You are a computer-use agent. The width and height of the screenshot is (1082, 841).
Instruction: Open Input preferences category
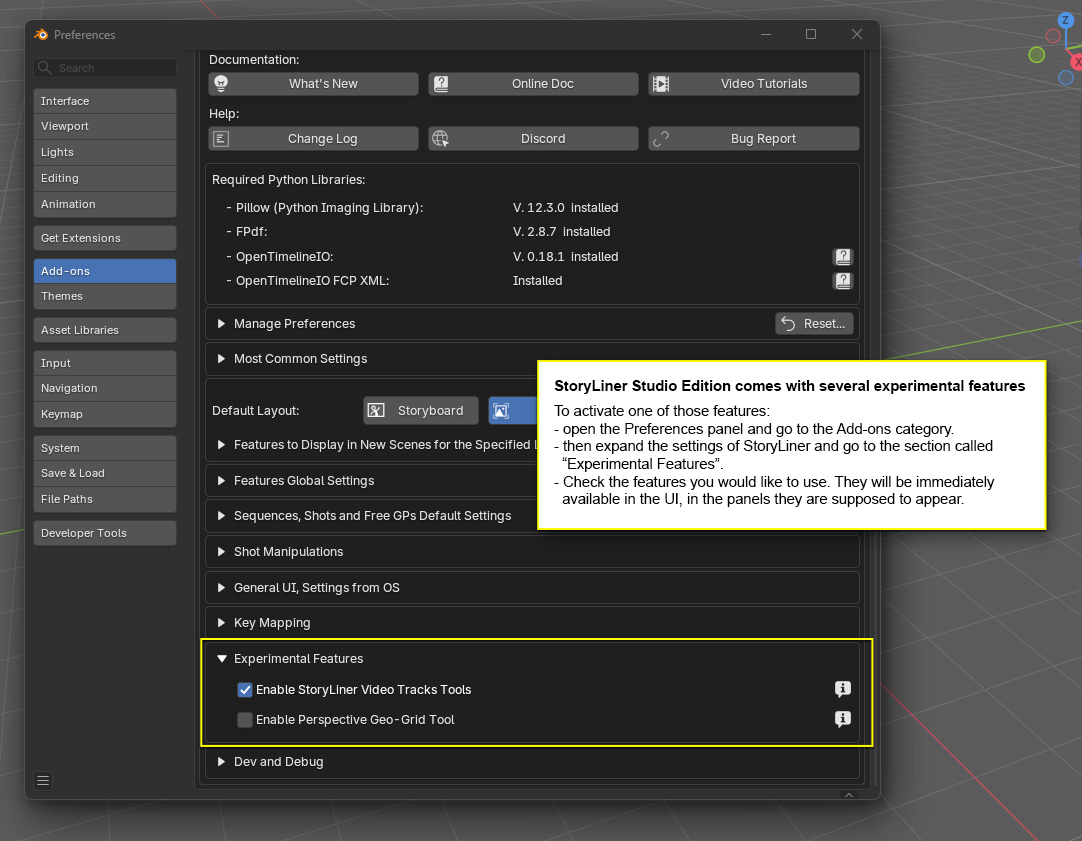[105, 363]
